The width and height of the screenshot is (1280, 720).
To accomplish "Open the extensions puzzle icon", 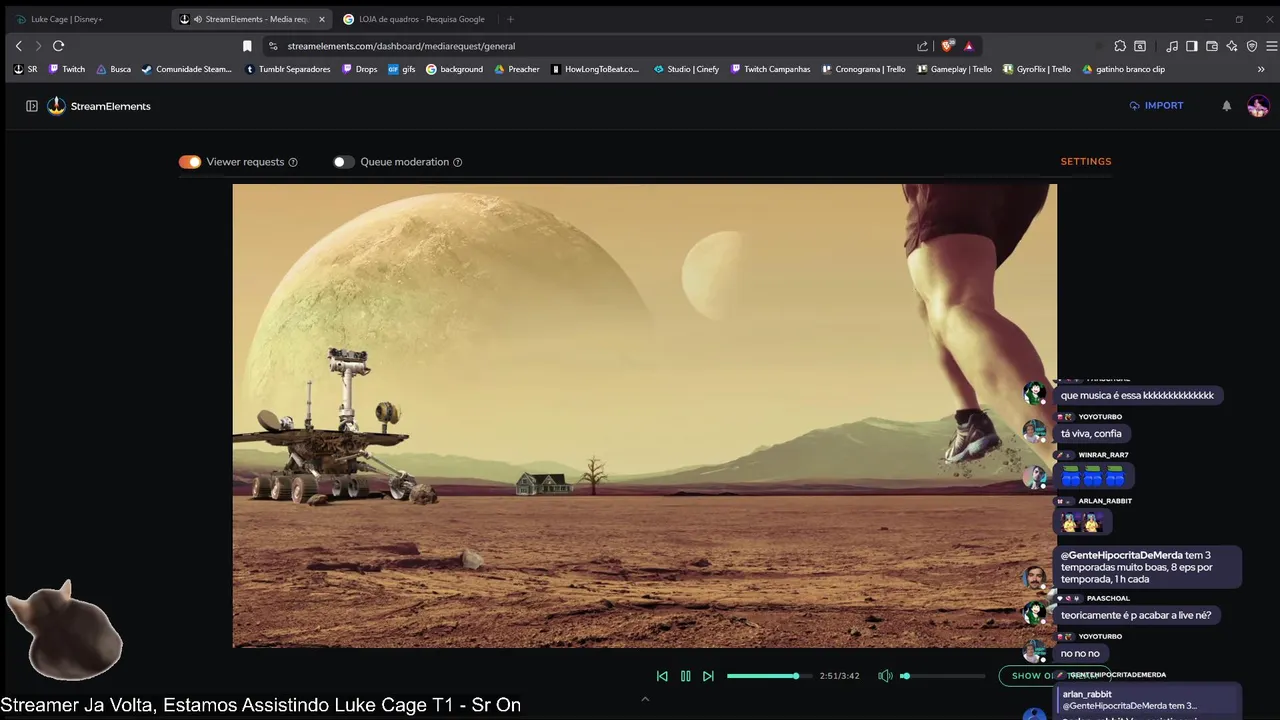I will [1120, 46].
